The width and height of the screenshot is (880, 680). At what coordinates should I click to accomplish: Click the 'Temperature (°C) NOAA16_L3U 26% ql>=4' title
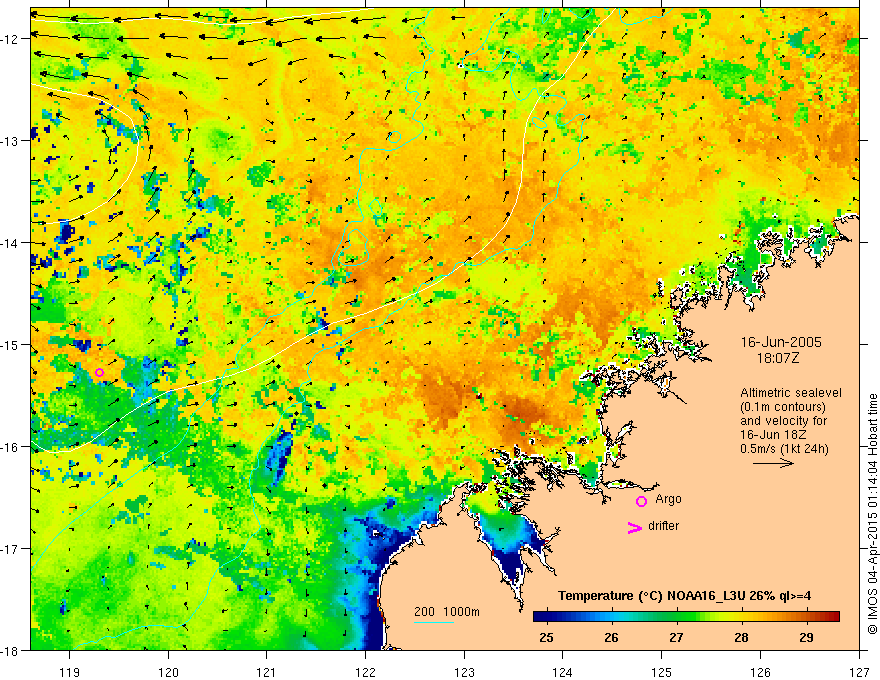[x=684, y=596]
